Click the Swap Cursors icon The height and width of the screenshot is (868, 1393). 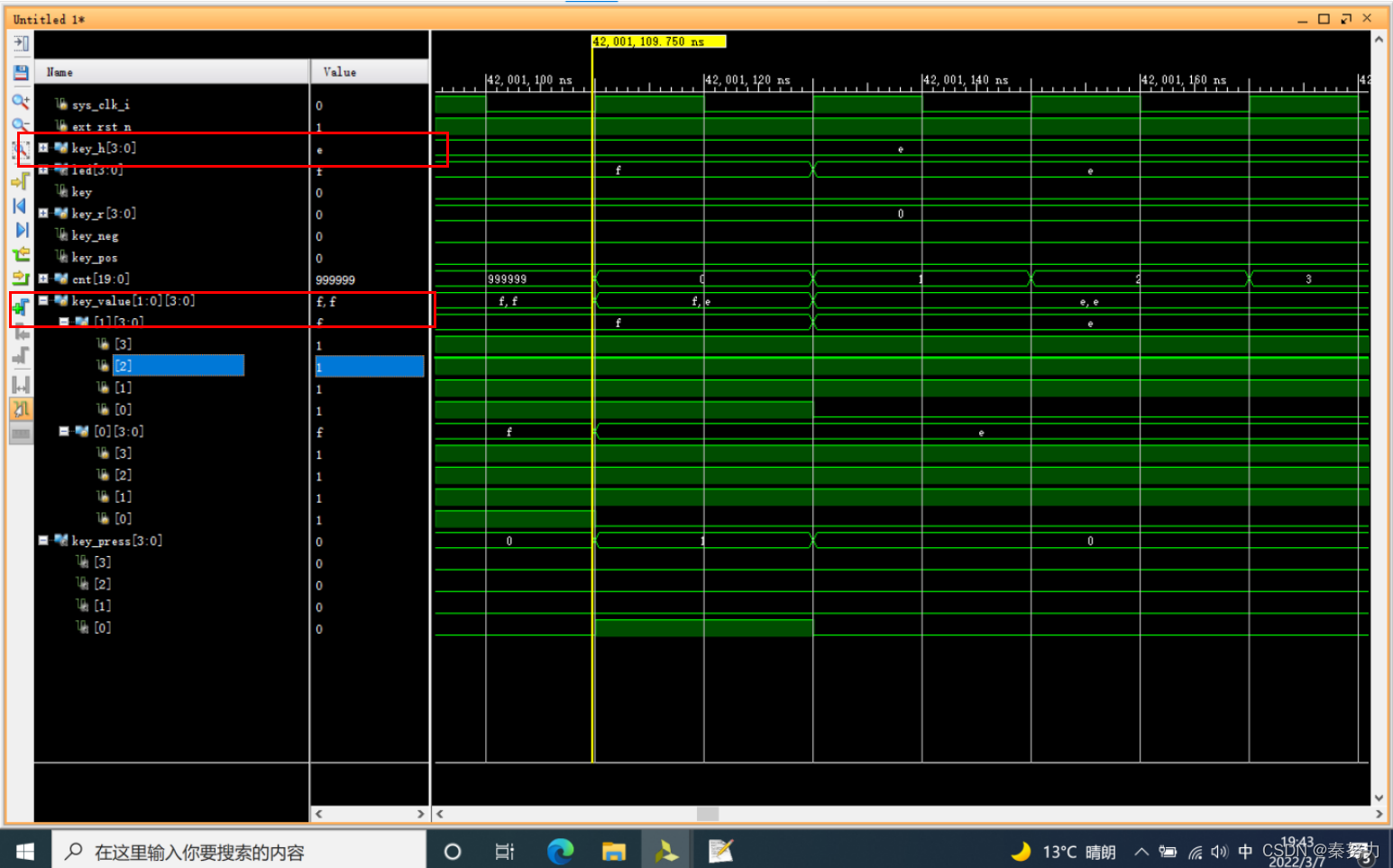point(21,385)
